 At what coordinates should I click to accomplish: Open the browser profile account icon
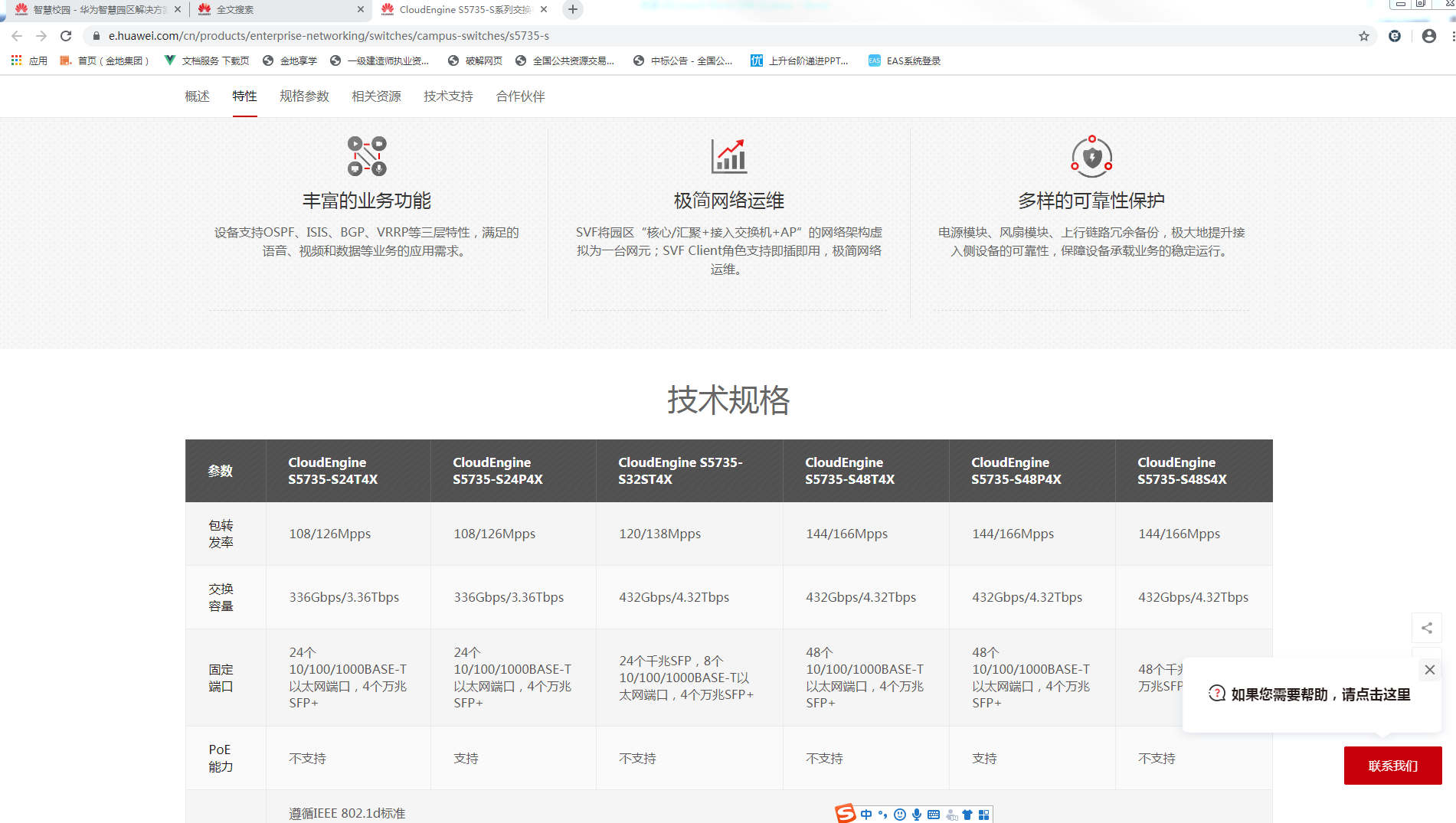(x=1428, y=36)
